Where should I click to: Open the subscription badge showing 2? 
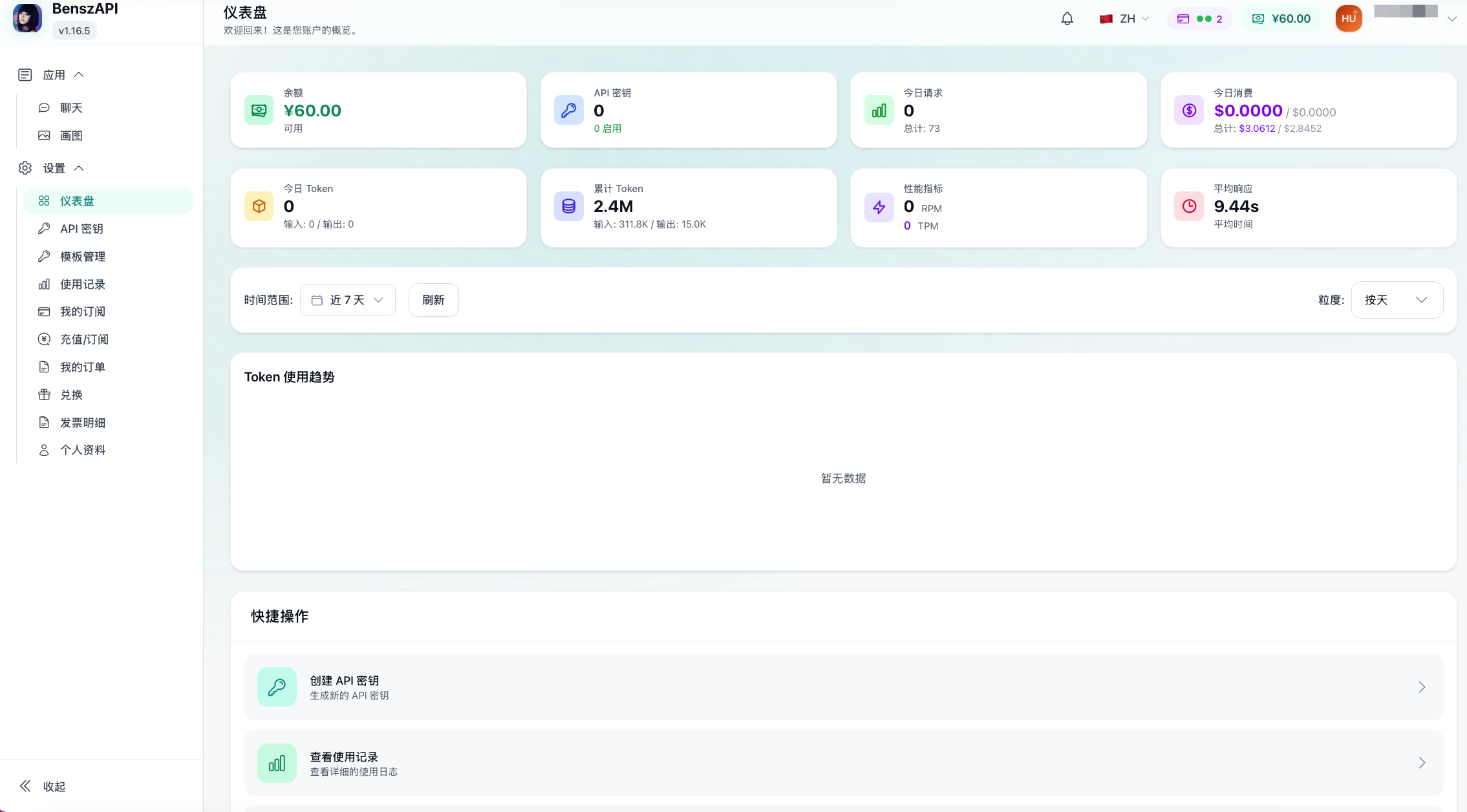point(1199,19)
